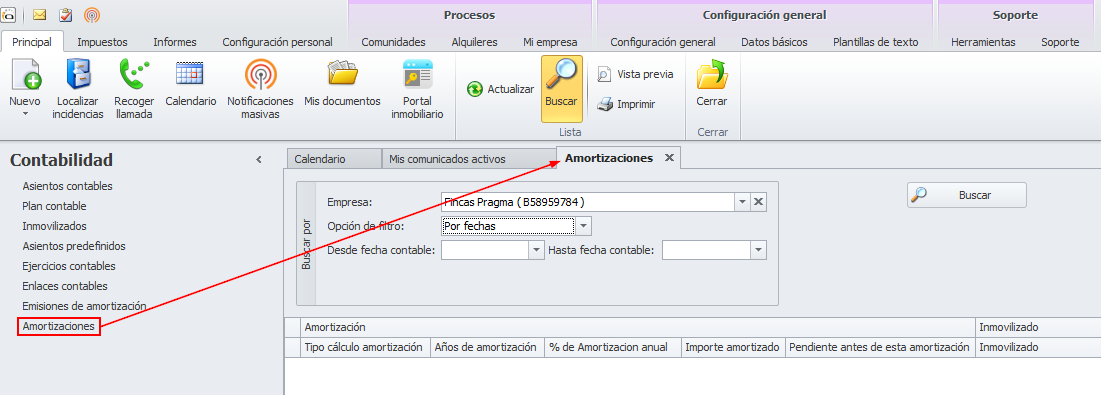Click the envelope icon in quick toolbar
The width and height of the screenshot is (1101, 395).
click(40, 14)
